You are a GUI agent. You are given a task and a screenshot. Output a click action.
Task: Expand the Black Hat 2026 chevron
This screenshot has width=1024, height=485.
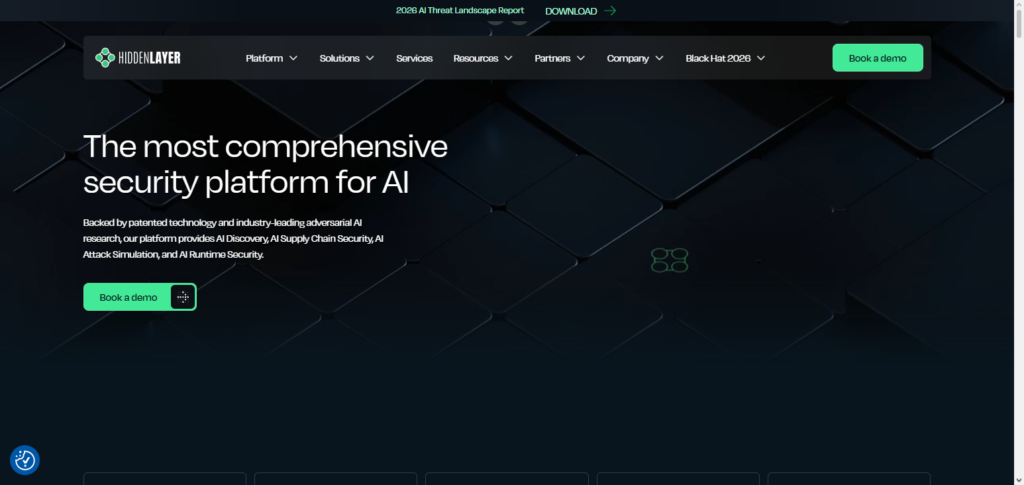[x=761, y=58]
